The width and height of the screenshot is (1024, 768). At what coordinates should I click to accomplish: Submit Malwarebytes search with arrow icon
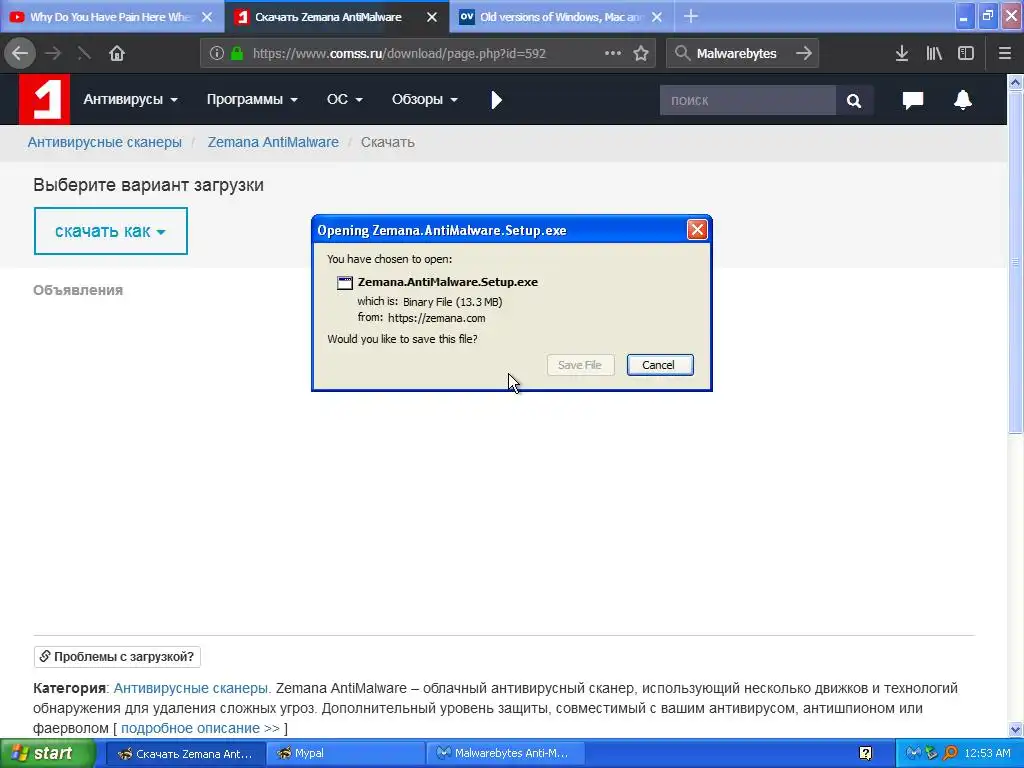[x=804, y=53]
